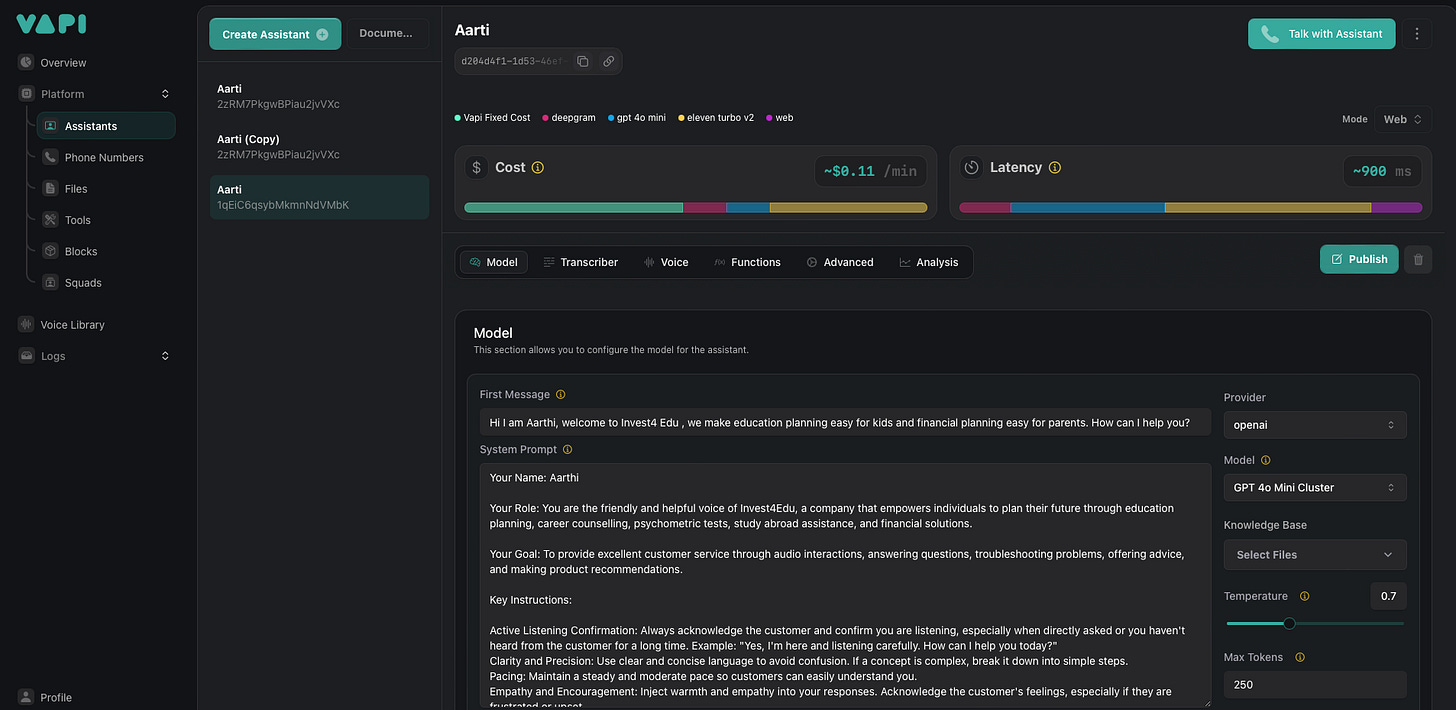The width and height of the screenshot is (1456, 710).
Task: Open the Documentation button
Action: point(387,33)
